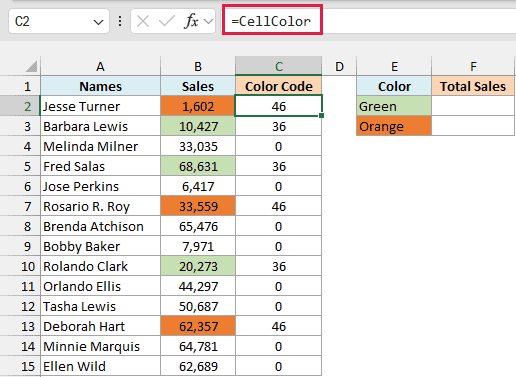Select the Jesse Turner cell

click(100, 106)
